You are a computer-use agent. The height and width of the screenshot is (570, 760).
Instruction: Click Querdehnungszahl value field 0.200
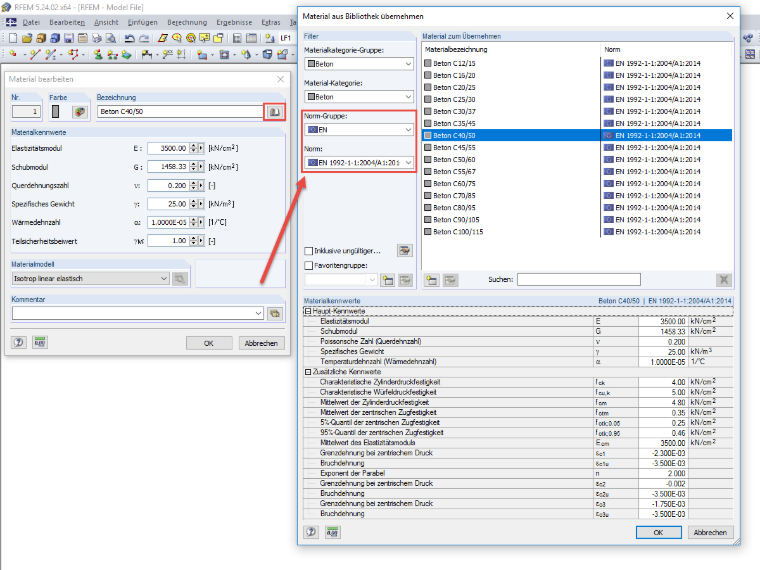point(168,186)
